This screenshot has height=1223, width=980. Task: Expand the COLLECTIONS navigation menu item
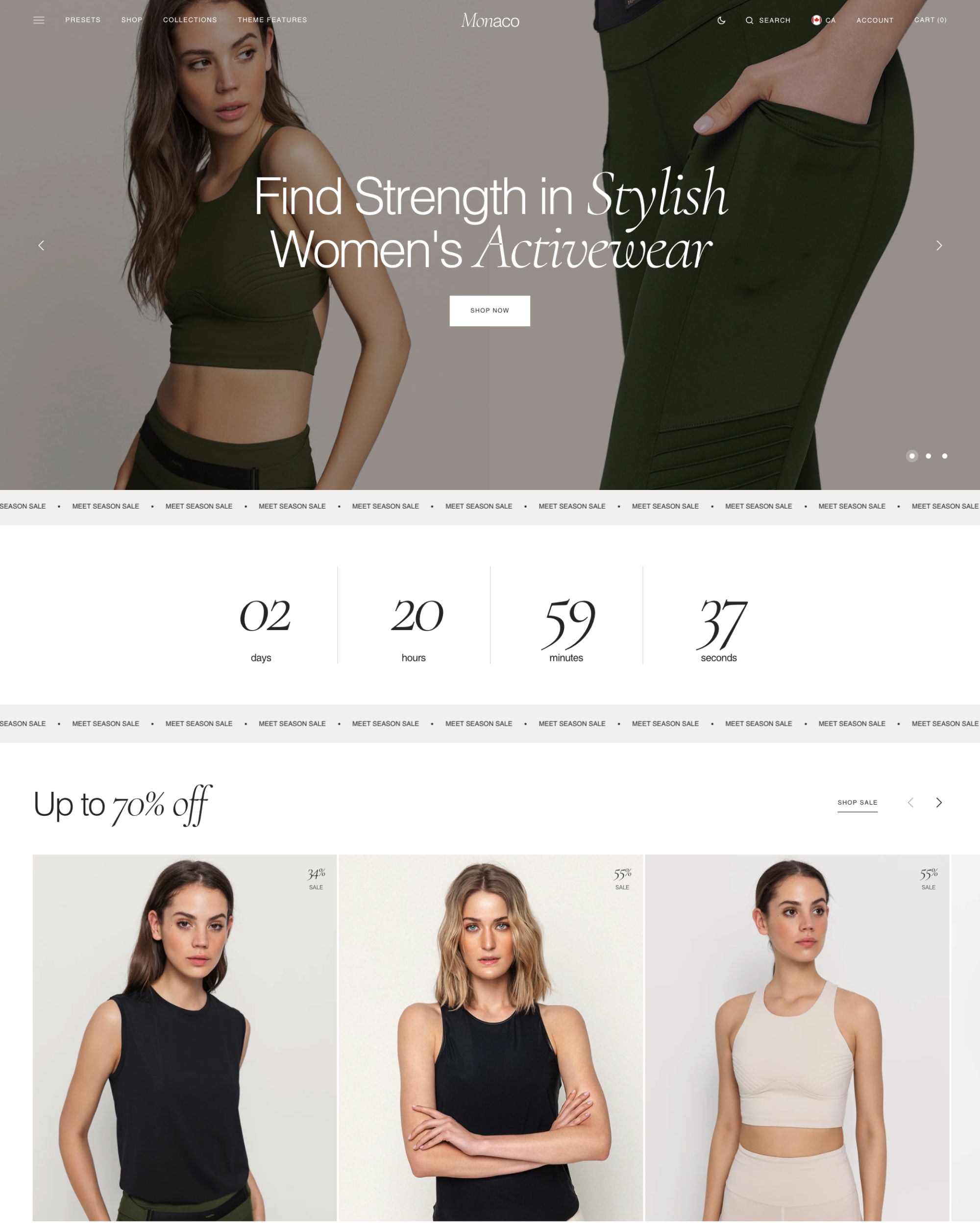[x=189, y=20]
